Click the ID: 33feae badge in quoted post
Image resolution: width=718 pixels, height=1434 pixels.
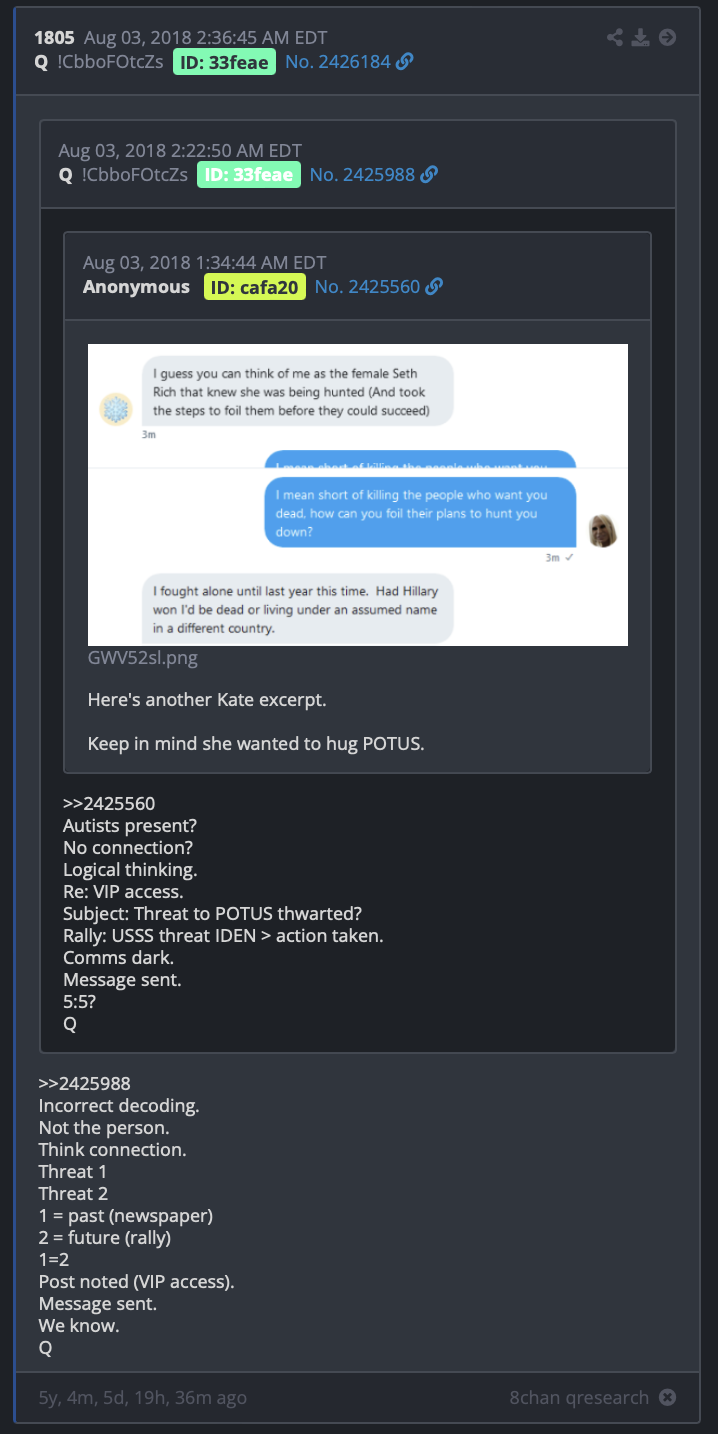click(249, 175)
